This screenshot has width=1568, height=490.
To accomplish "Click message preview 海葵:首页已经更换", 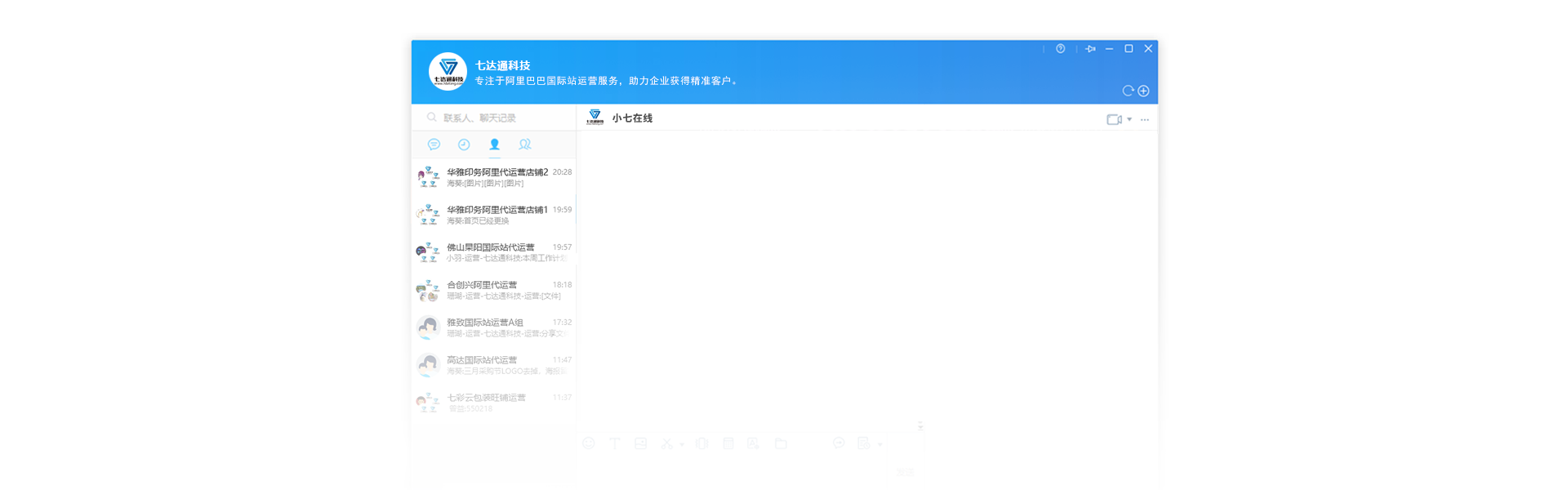I will pos(478,221).
